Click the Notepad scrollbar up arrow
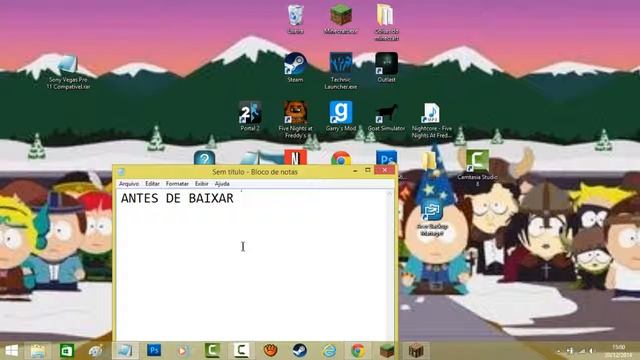This screenshot has height=360, width=640. 389,193
